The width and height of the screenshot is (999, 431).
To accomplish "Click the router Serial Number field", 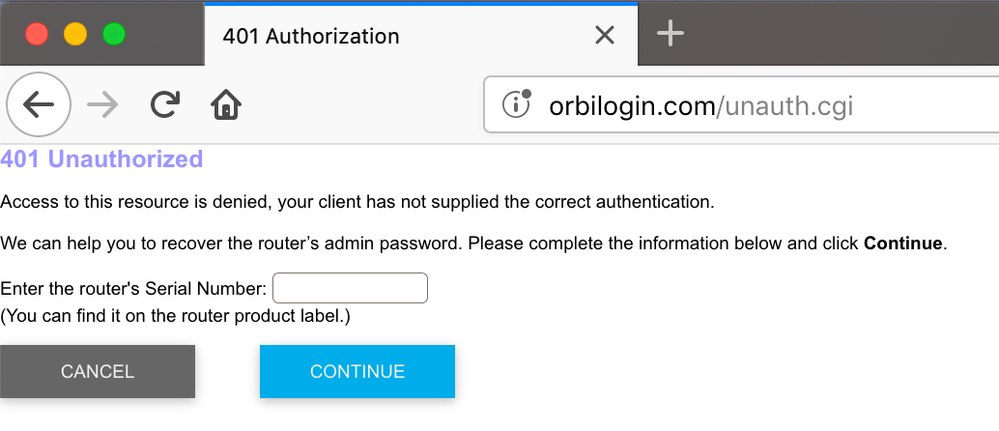I will click(x=350, y=288).
